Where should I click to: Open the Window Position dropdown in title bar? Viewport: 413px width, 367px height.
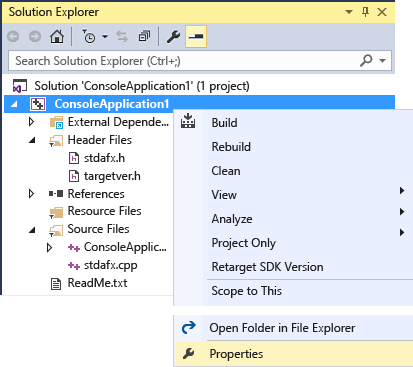(x=349, y=12)
